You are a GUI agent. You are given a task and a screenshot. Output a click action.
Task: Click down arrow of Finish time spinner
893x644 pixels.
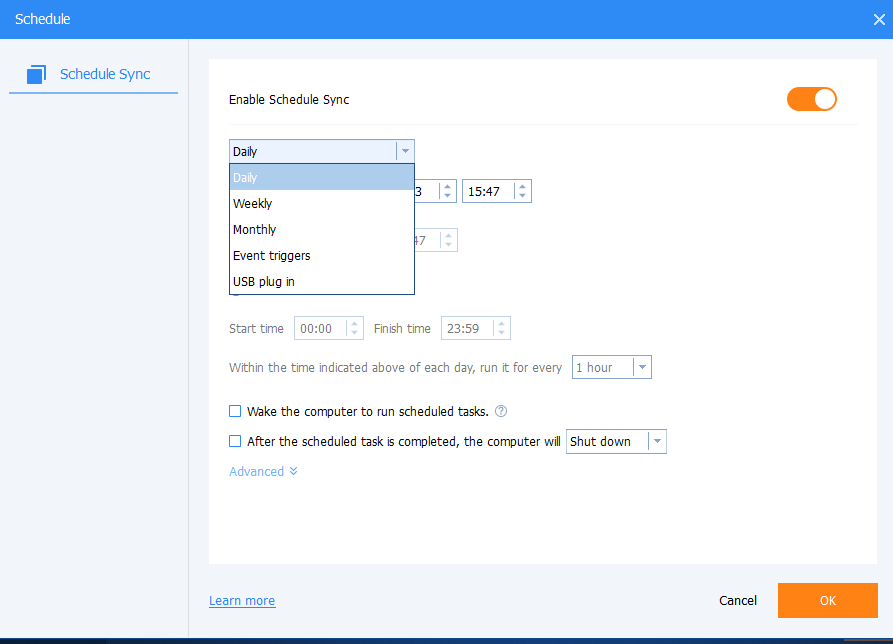point(501,333)
